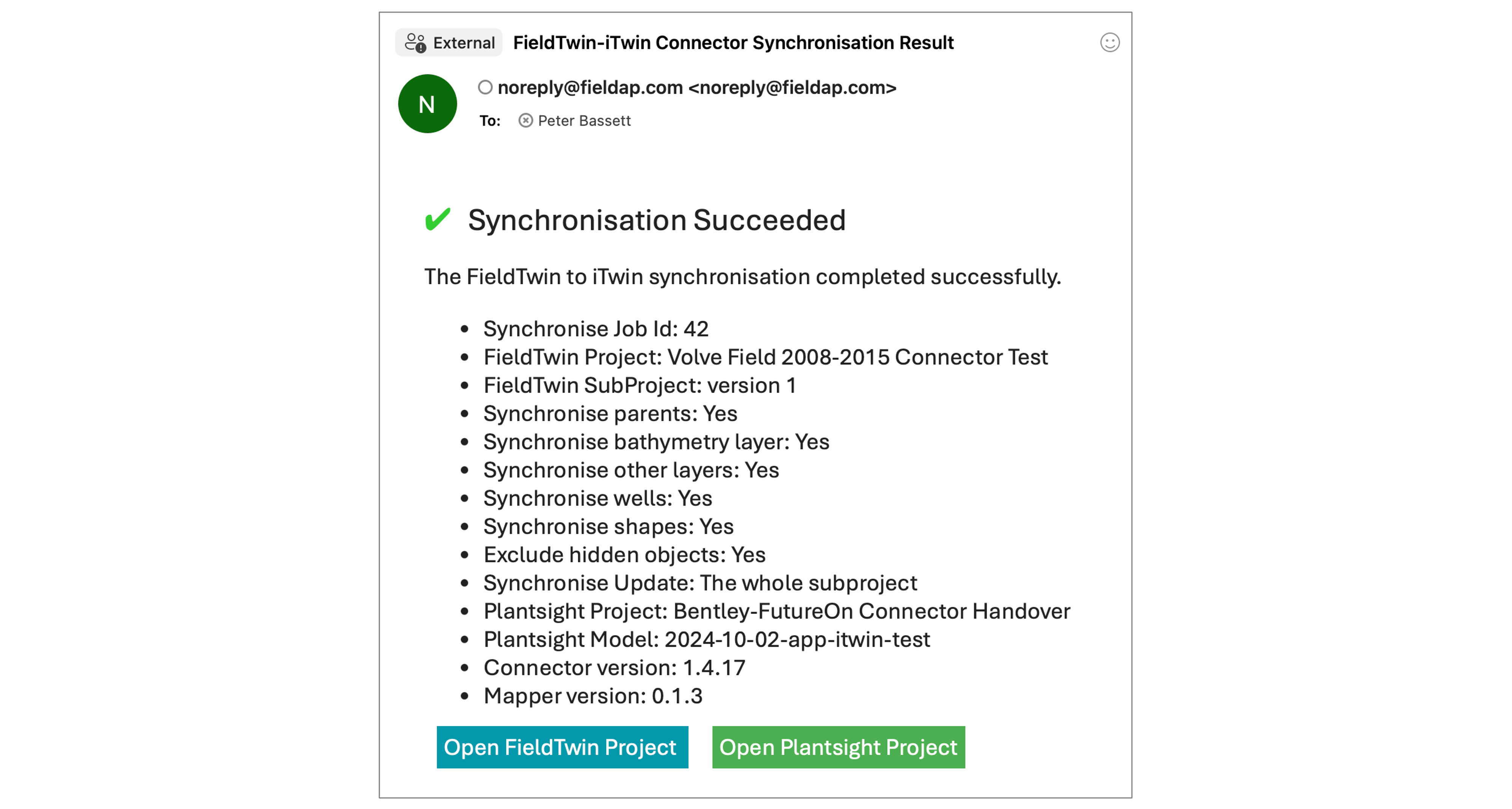Image resolution: width=1512 pixels, height=809 pixels.
Task: Click recipient name Peter Bassett
Action: (584, 120)
